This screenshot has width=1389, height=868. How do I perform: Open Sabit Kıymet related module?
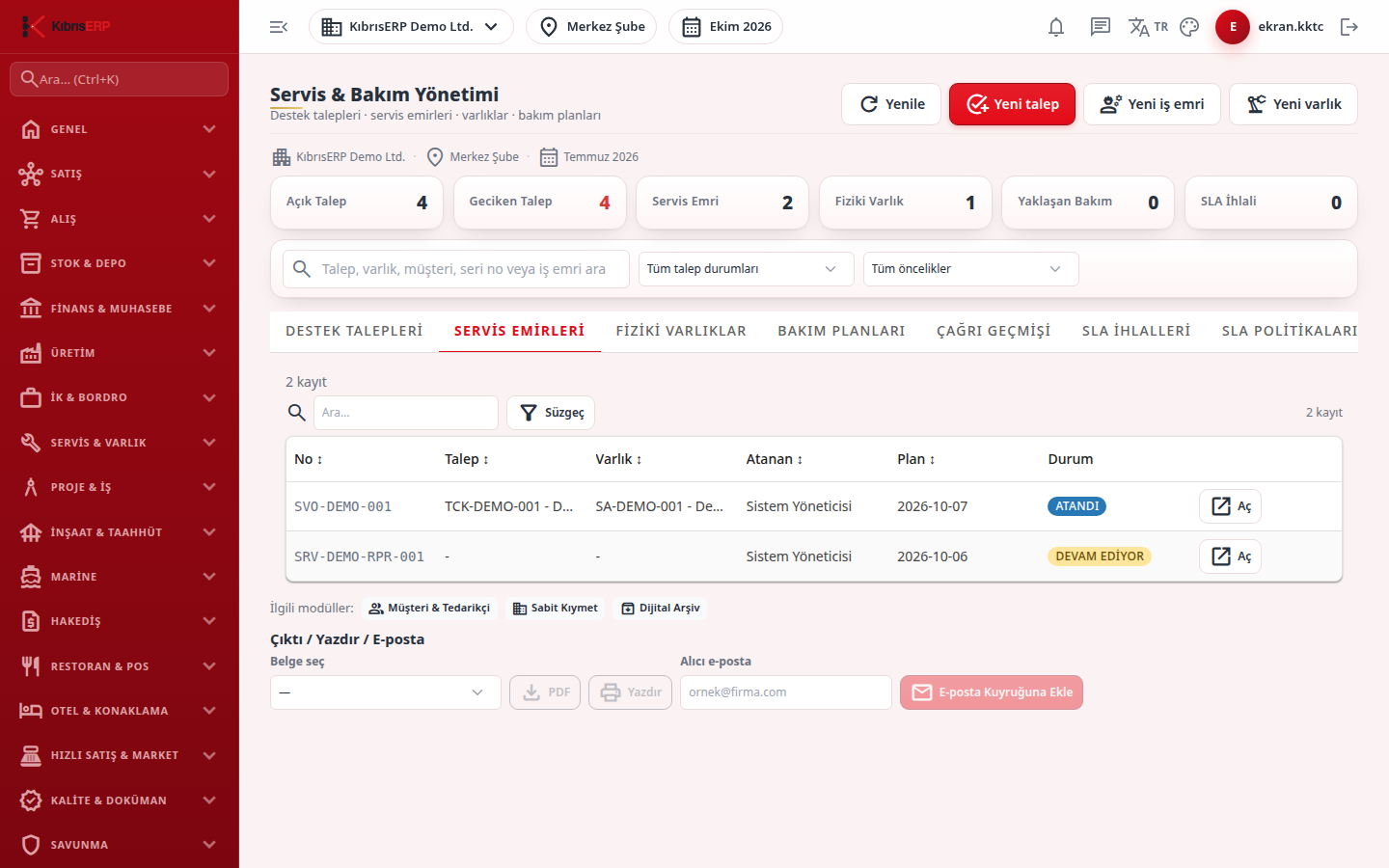coord(555,609)
